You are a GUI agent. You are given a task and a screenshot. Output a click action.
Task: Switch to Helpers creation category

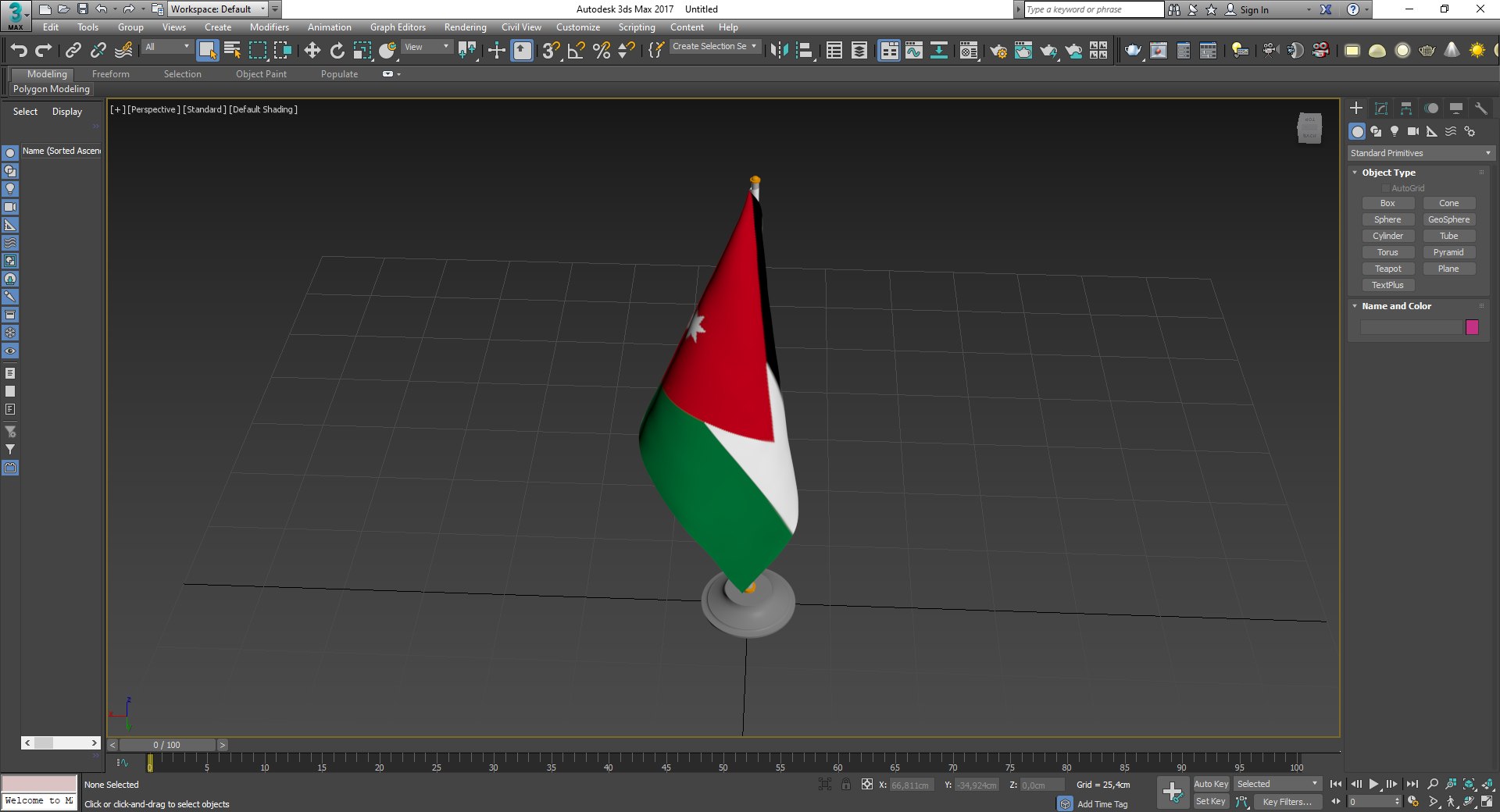pos(1432,131)
